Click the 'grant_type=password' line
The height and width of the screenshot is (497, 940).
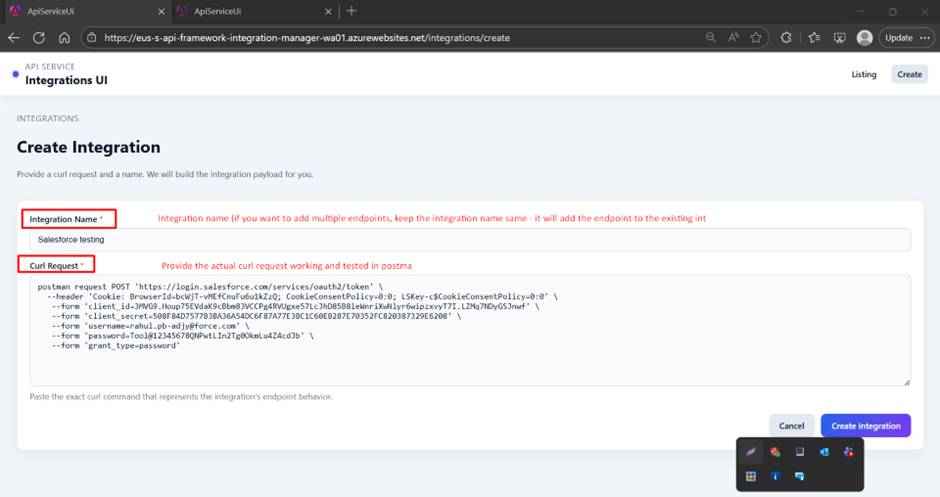[116, 346]
